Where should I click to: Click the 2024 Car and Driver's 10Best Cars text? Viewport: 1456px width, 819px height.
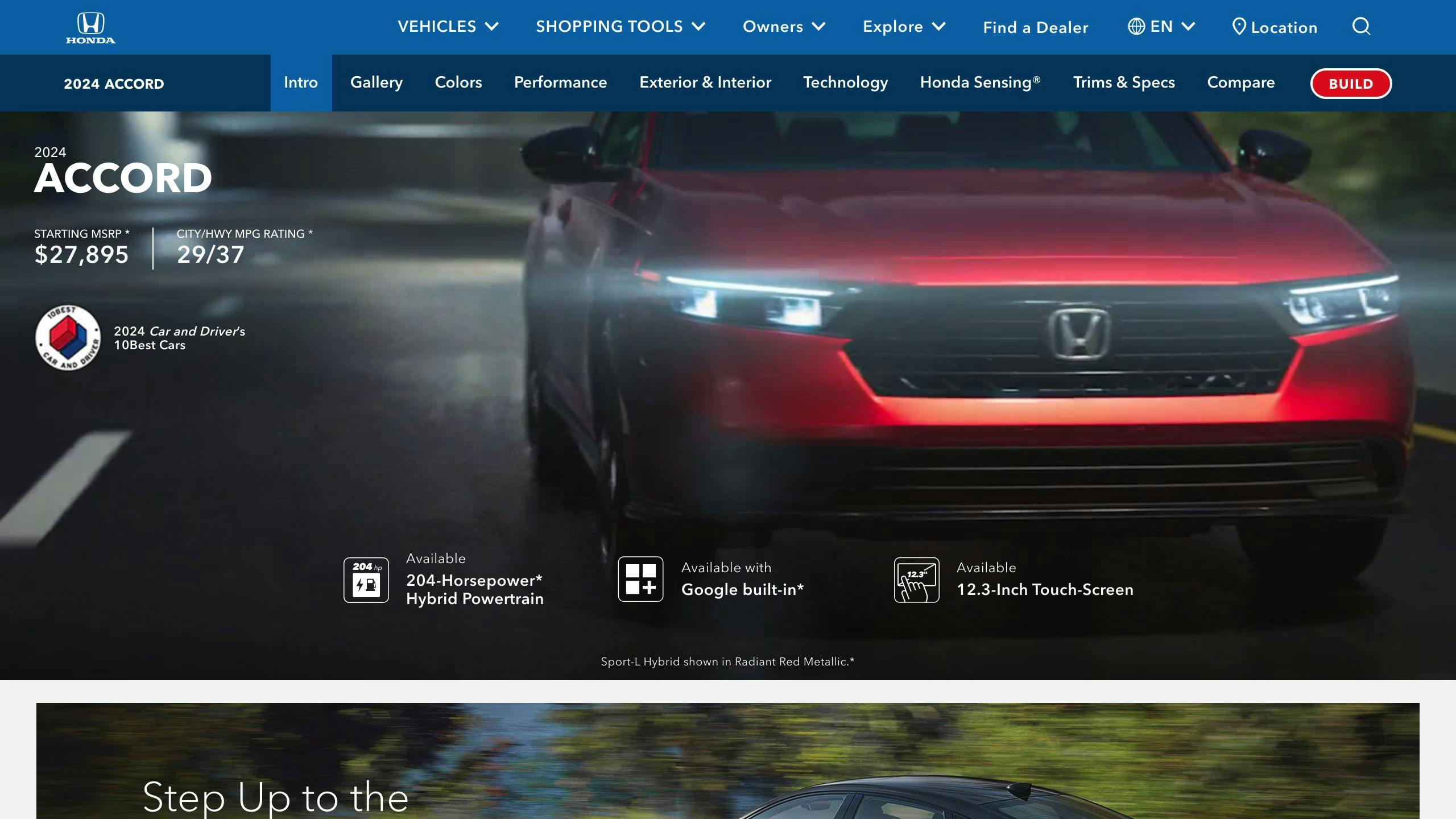tap(179, 338)
